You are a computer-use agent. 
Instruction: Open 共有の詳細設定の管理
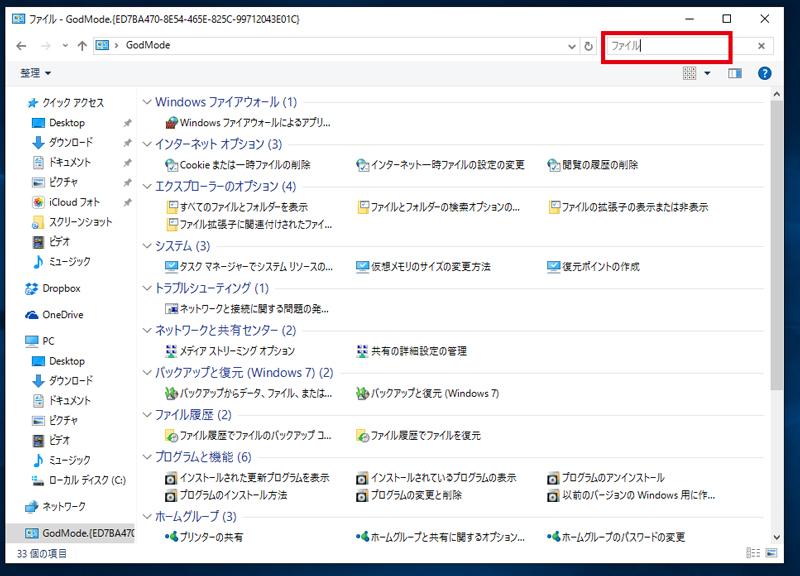[411, 352]
